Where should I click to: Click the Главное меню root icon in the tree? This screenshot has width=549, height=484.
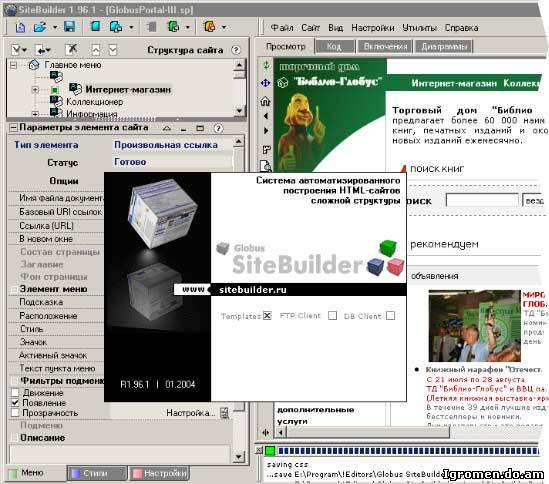(34, 65)
